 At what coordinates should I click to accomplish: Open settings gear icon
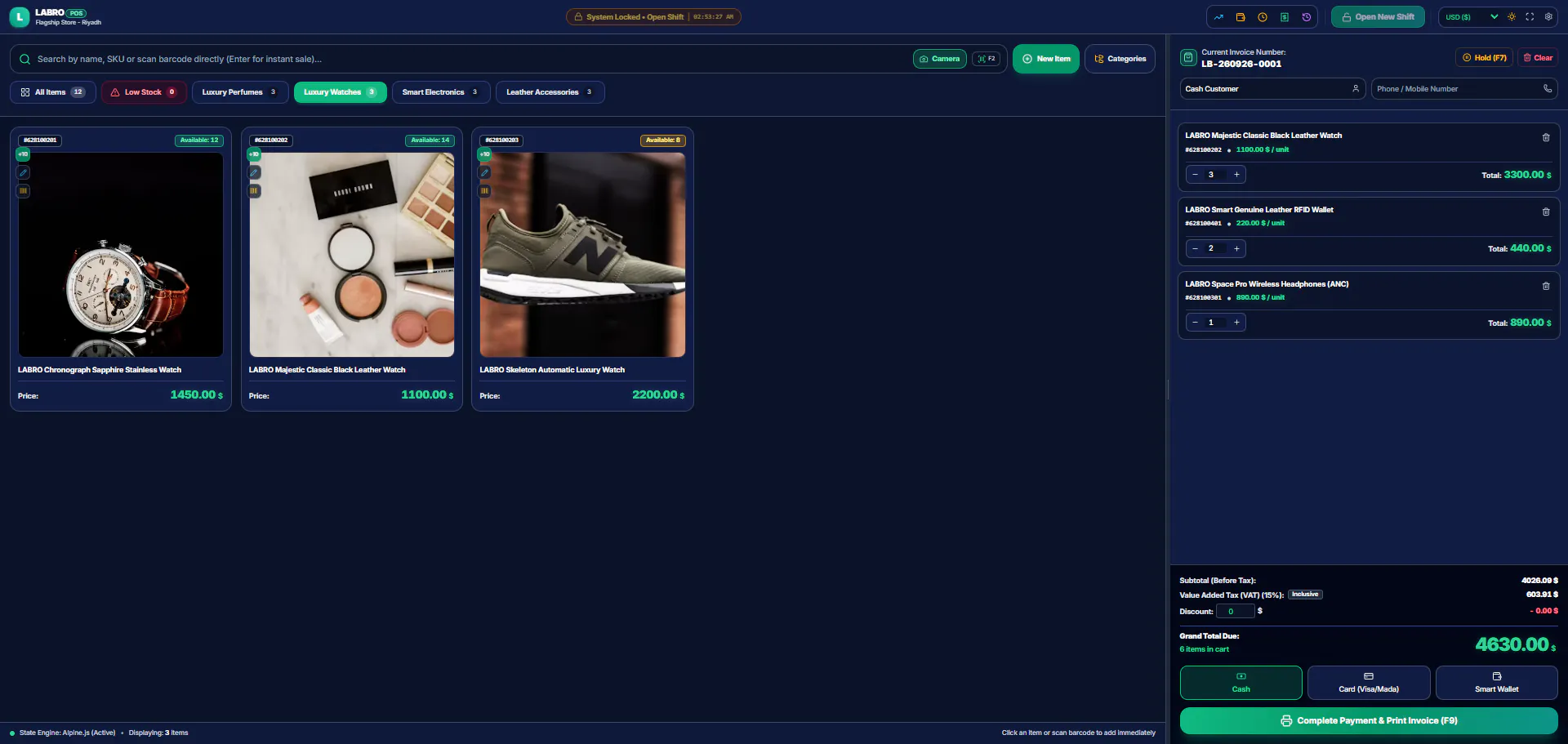click(1548, 16)
